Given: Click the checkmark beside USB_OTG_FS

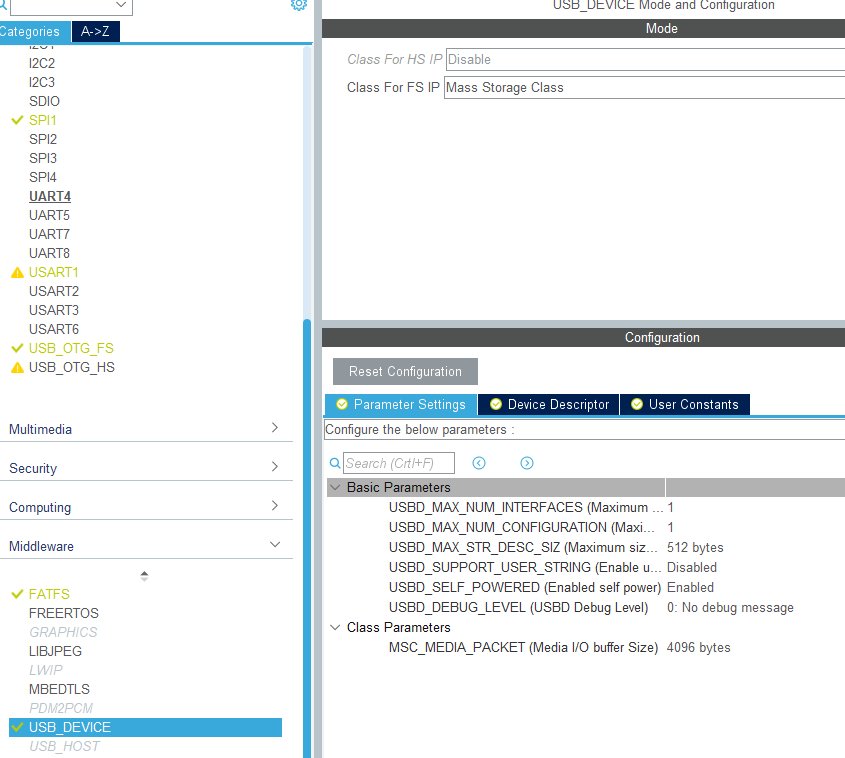Looking at the screenshot, I should 17,349.
